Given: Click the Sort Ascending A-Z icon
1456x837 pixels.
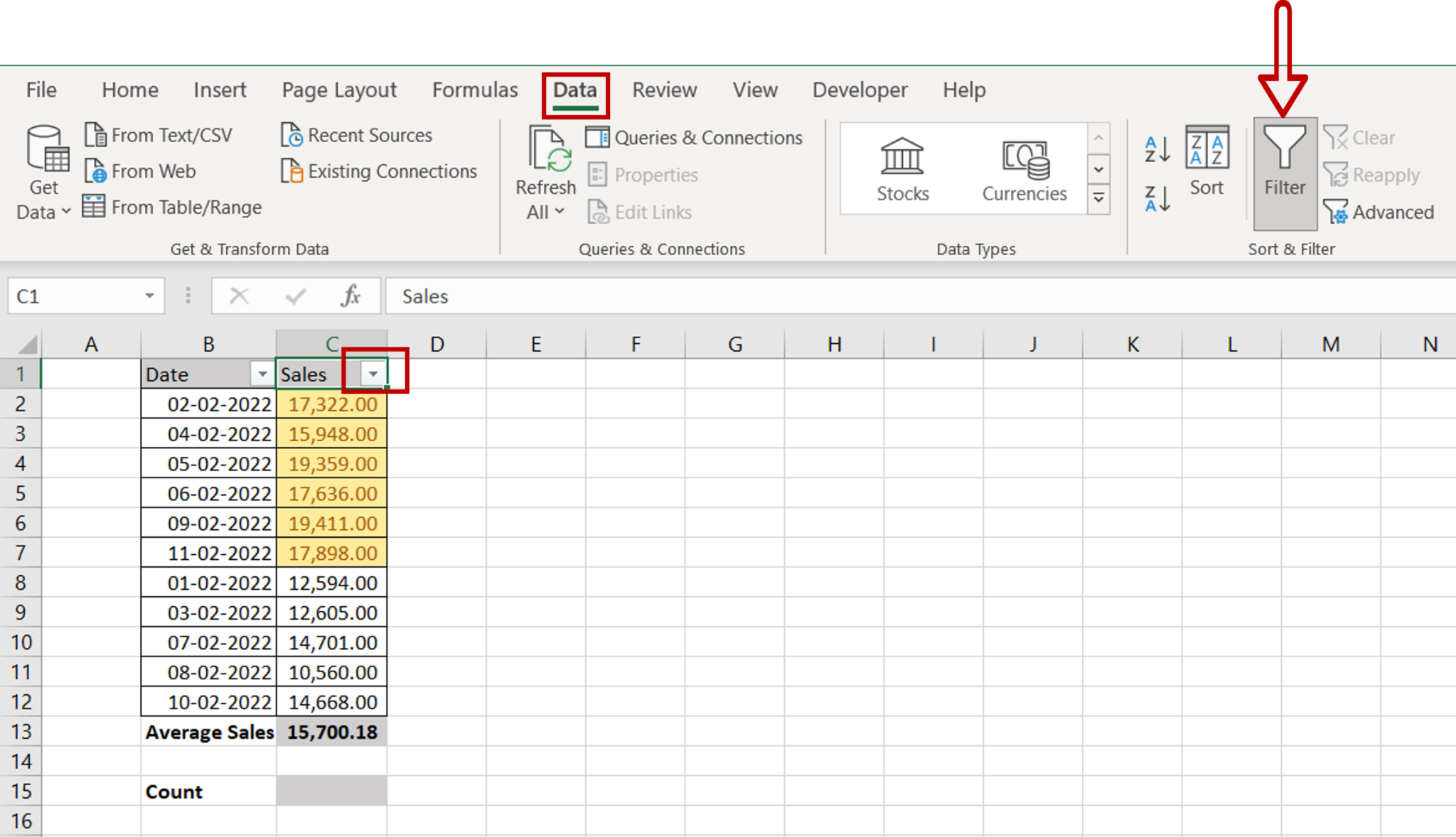Looking at the screenshot, I should click(1154, 147).
